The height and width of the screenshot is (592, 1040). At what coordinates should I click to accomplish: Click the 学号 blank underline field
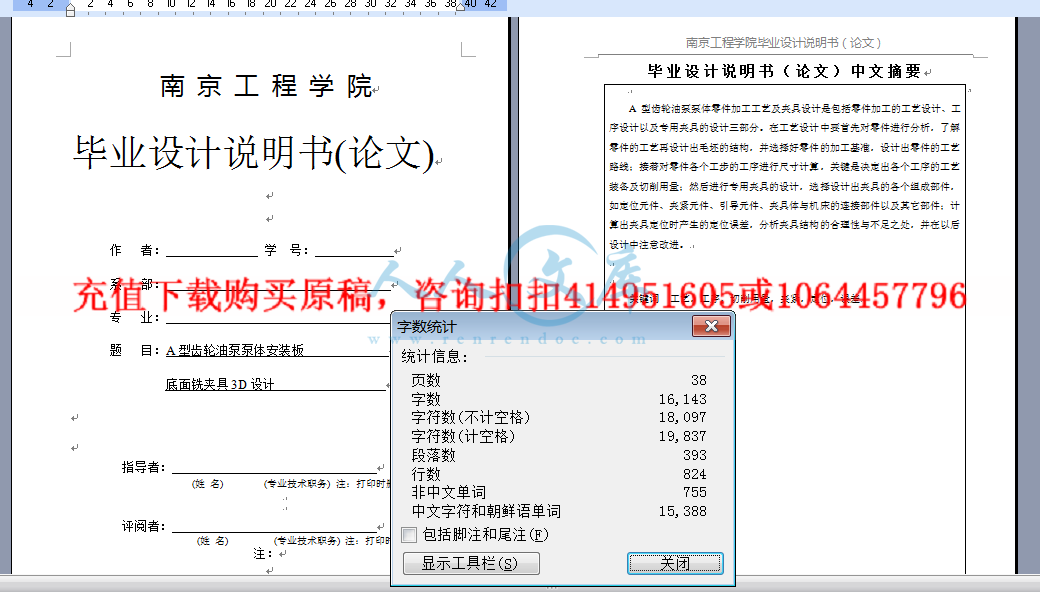point(354,251)
